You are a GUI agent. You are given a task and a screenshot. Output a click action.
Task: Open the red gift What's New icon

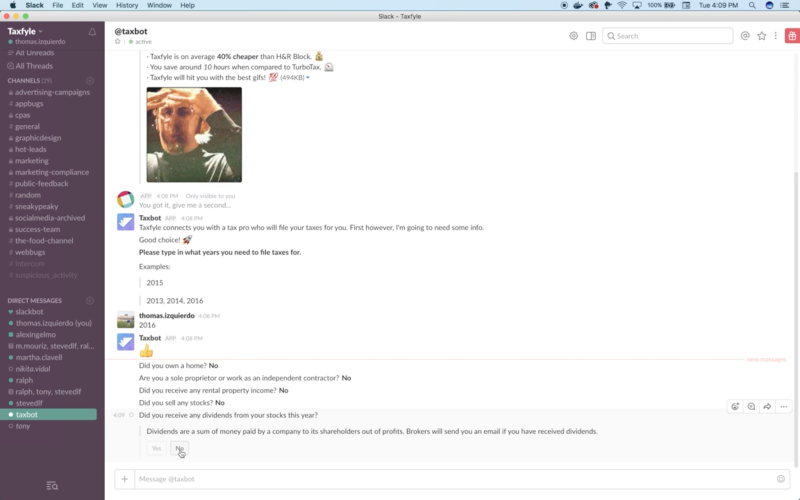point(791,36)
